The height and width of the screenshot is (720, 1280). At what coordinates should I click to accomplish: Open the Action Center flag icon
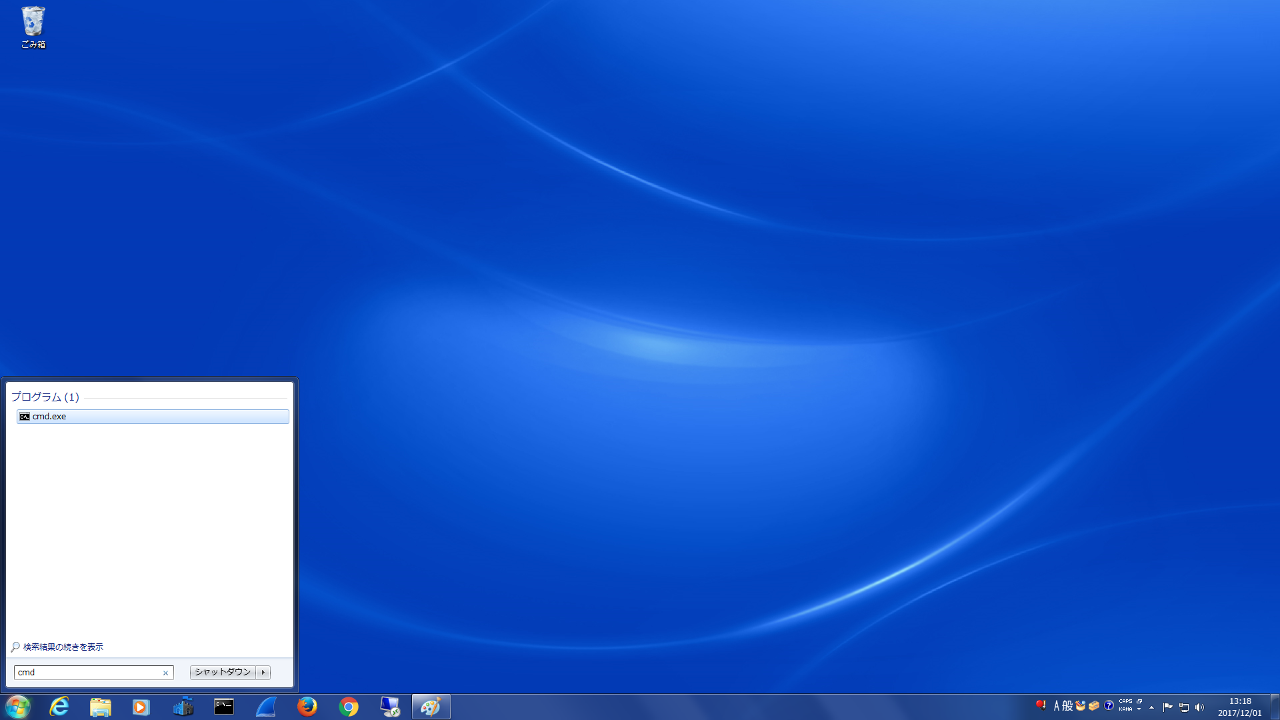coord(1167,707)
